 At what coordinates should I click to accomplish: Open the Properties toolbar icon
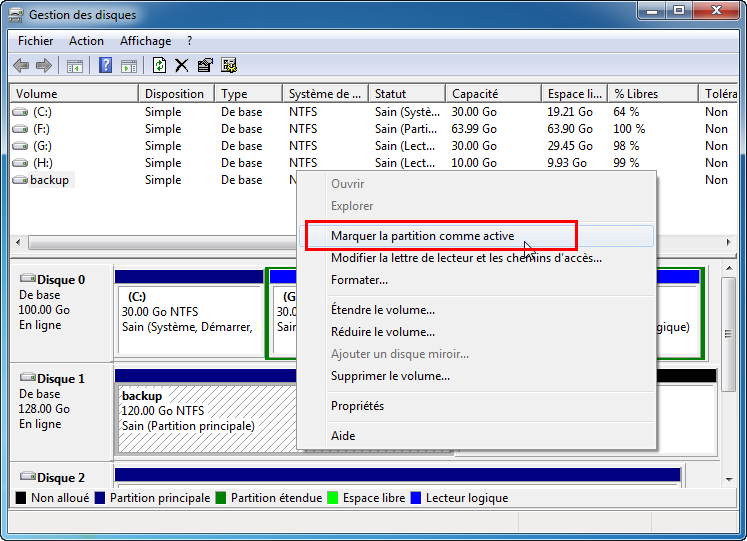[x=205, y=65]
